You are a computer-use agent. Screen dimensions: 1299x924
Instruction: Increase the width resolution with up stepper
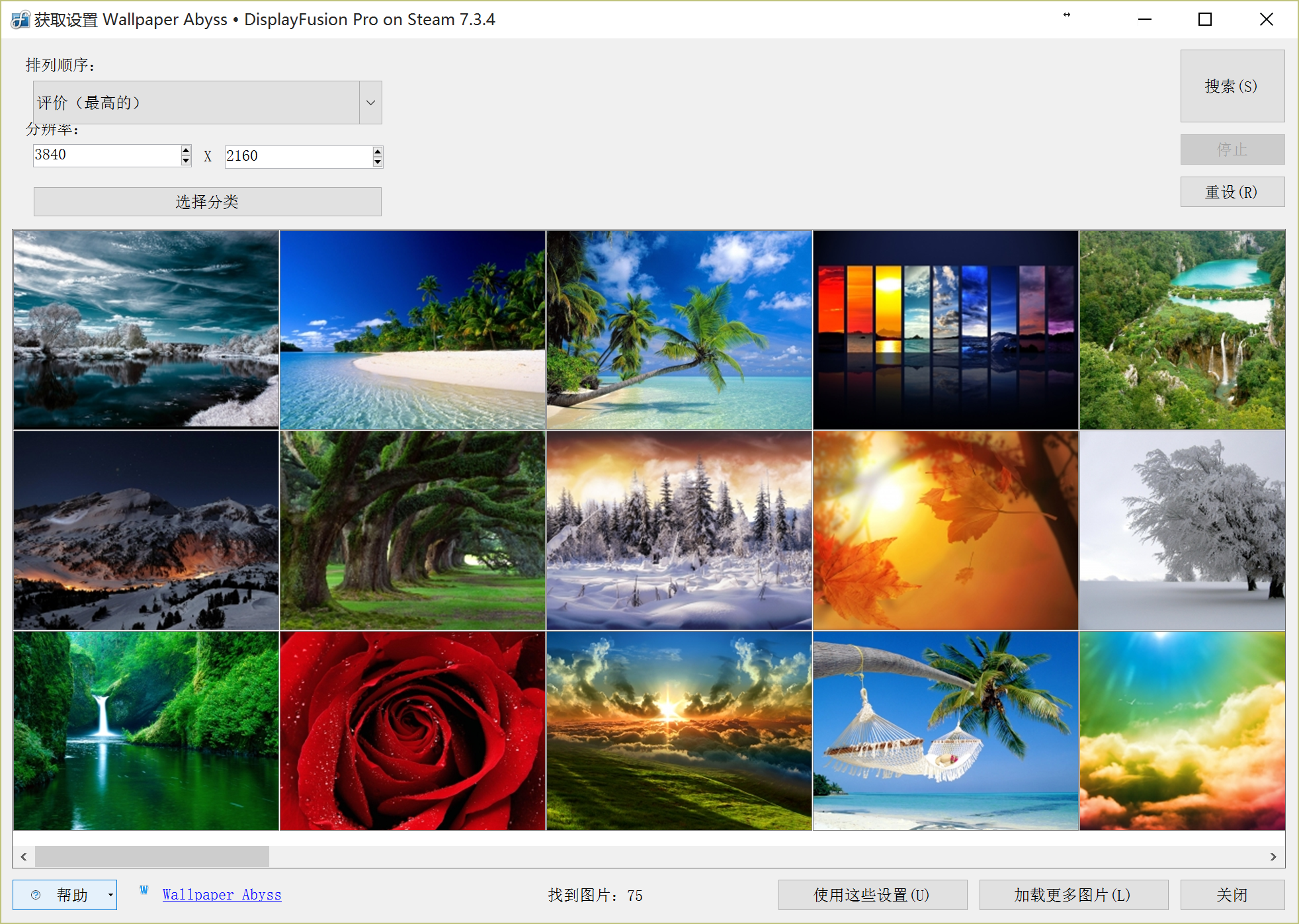186,150
